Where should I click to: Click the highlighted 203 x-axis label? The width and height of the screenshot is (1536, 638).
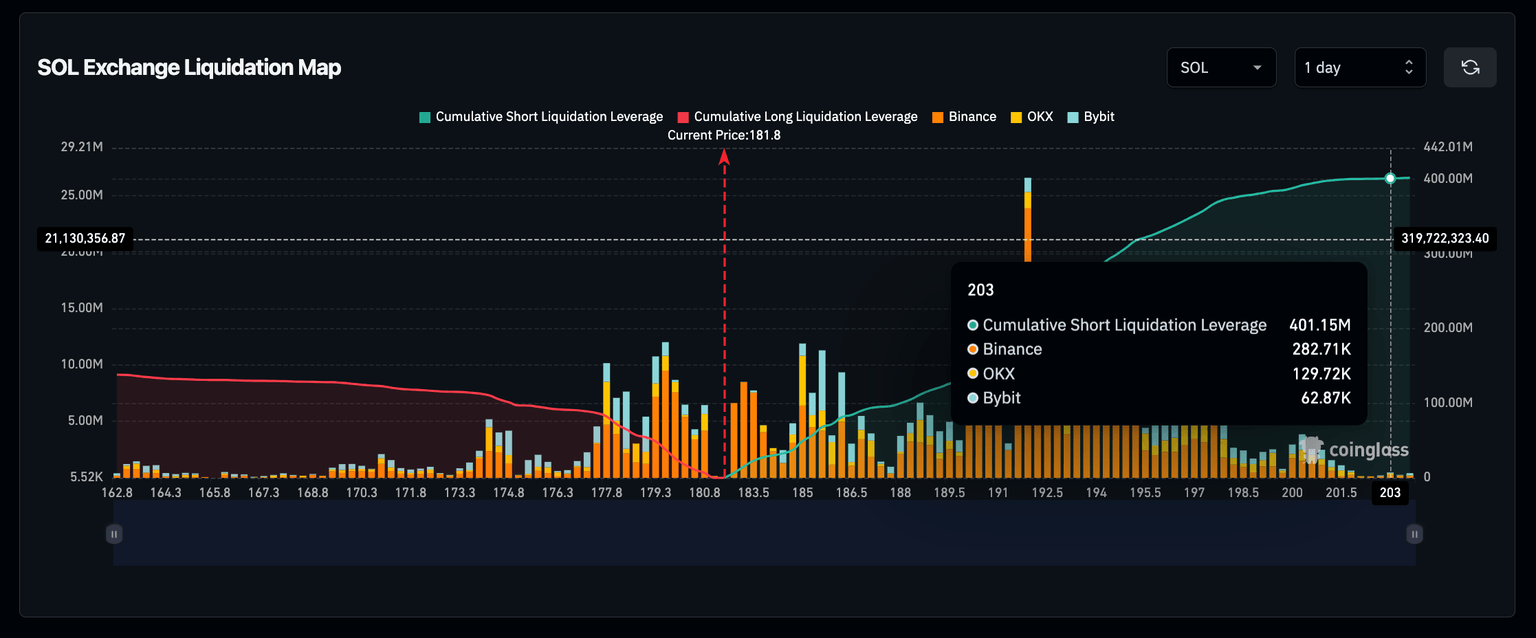(x=1390, y=493)
